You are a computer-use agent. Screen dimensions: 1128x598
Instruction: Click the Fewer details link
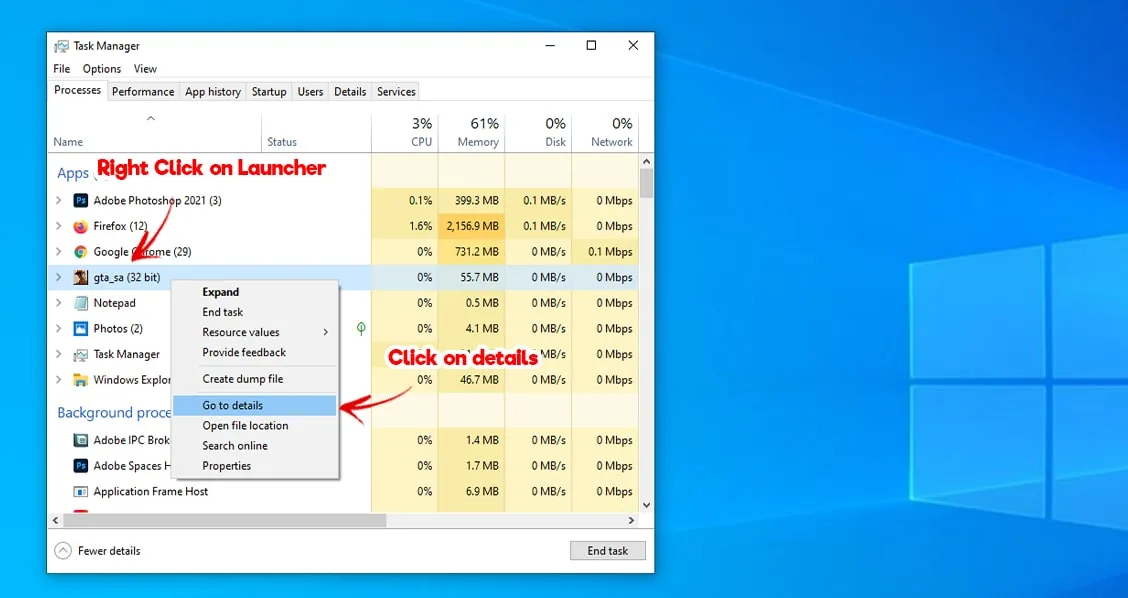click(x=109, y=551)
